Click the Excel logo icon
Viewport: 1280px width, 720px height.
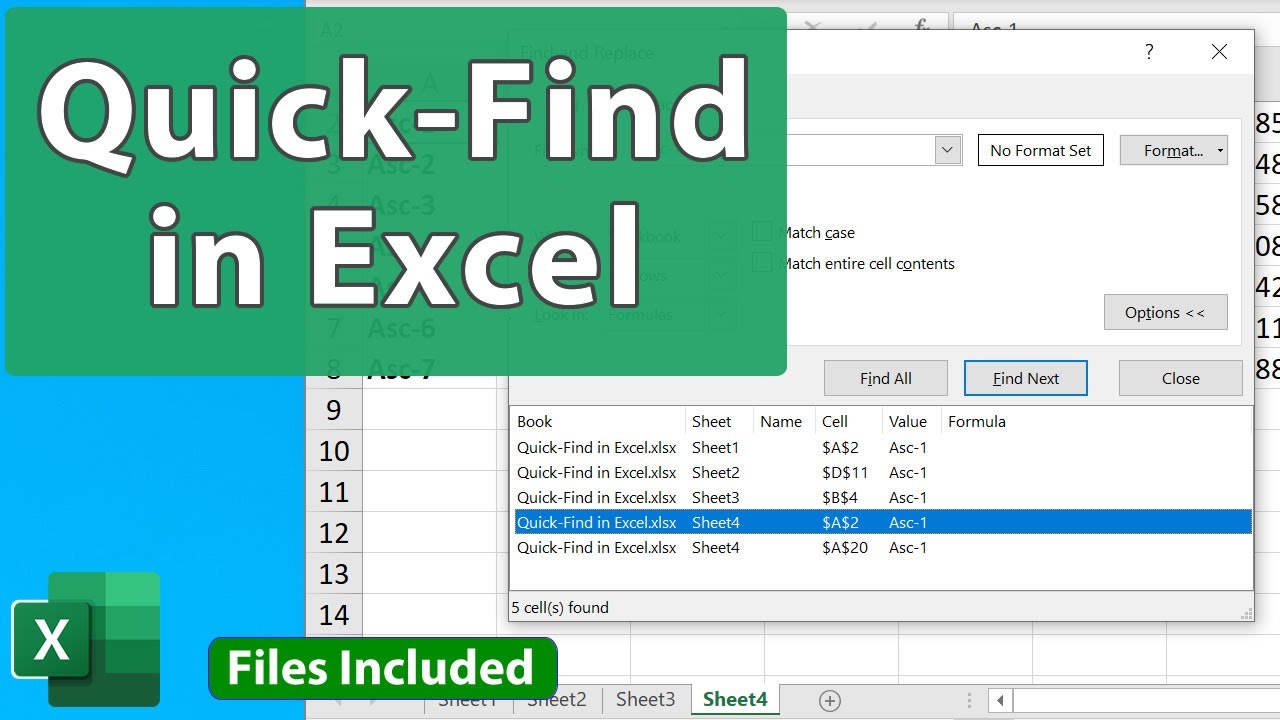pyautogui.click(x=86, y=640)
